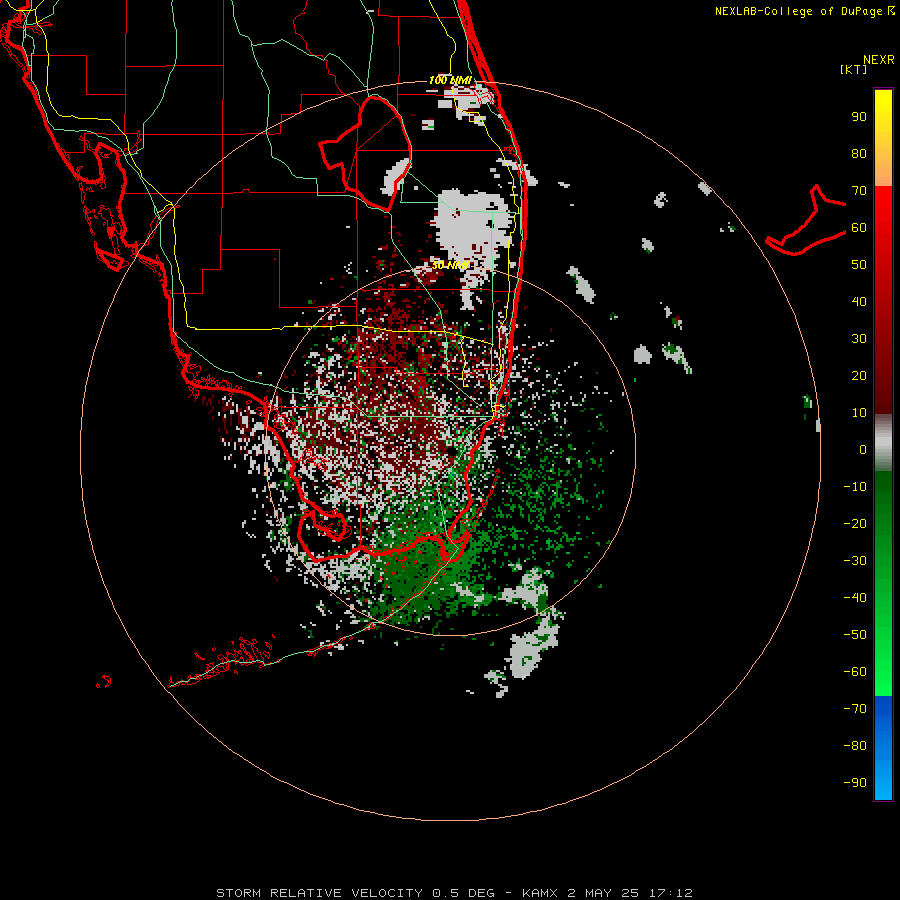Select the 100 NMI range ring label
The image size is (900, 900).
coord(450,80)
